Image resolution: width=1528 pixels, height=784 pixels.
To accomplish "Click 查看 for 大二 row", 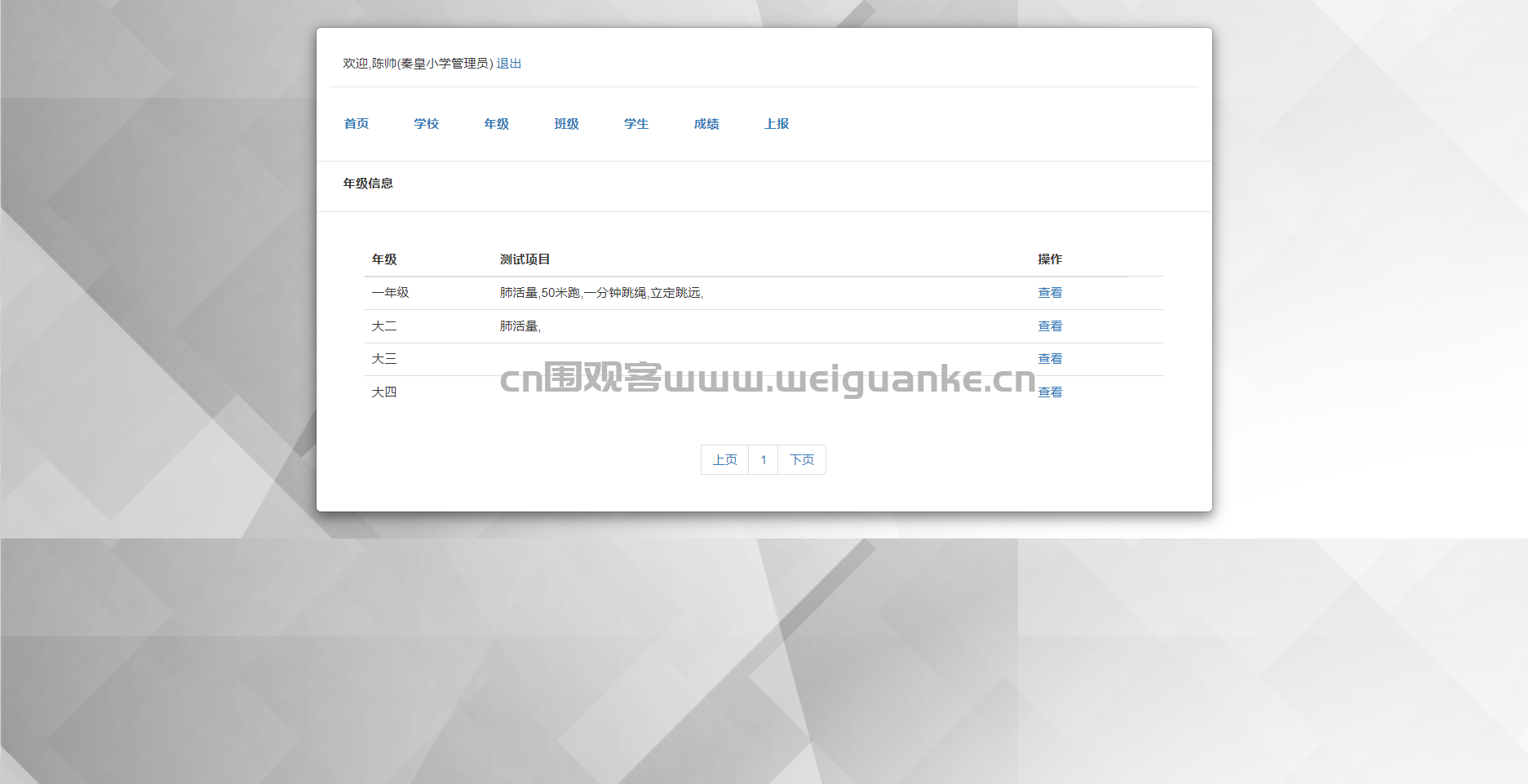I will [x=1050, y=326].
